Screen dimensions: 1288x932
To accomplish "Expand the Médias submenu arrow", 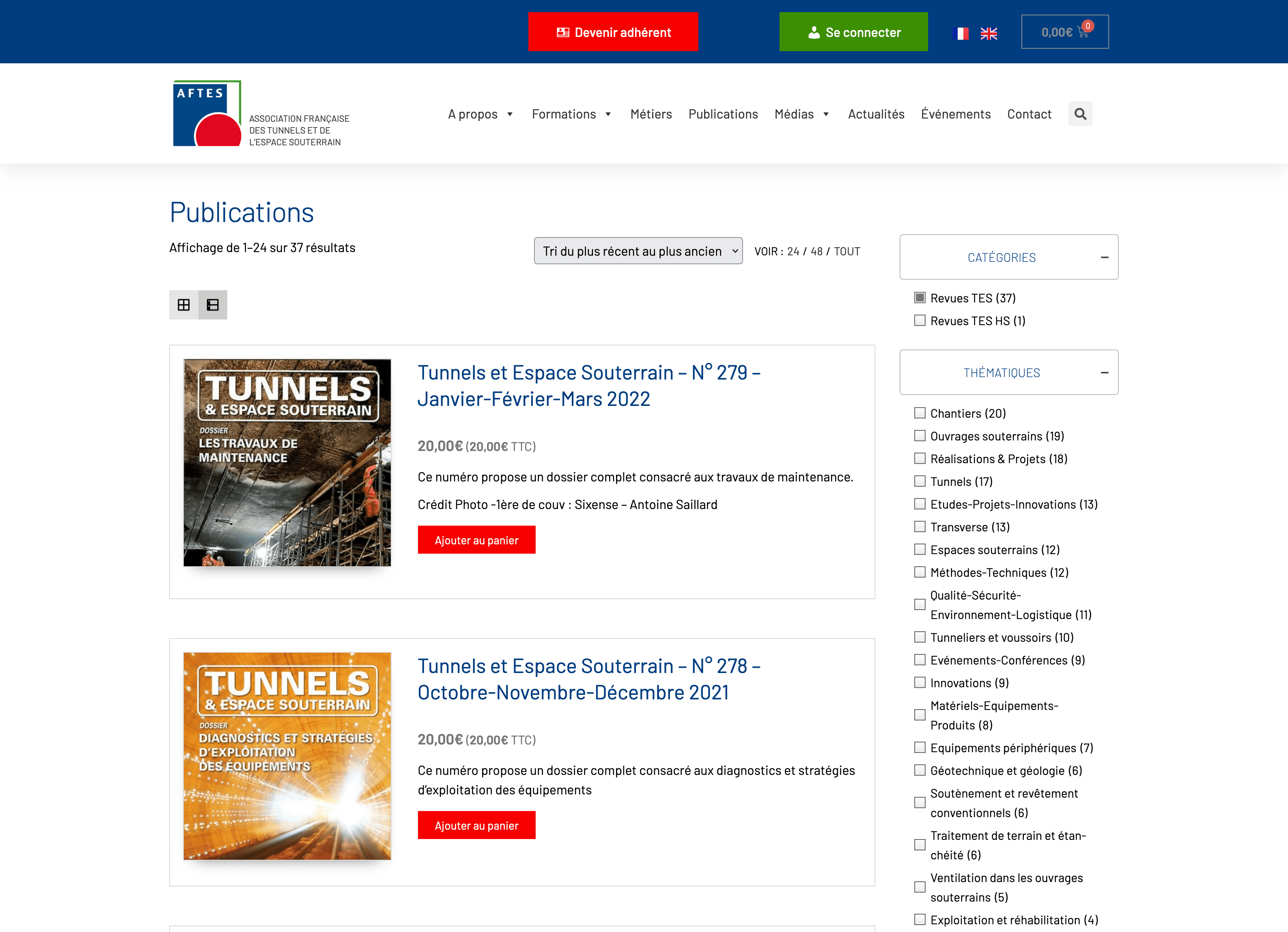I will click(x=826, y=114).
